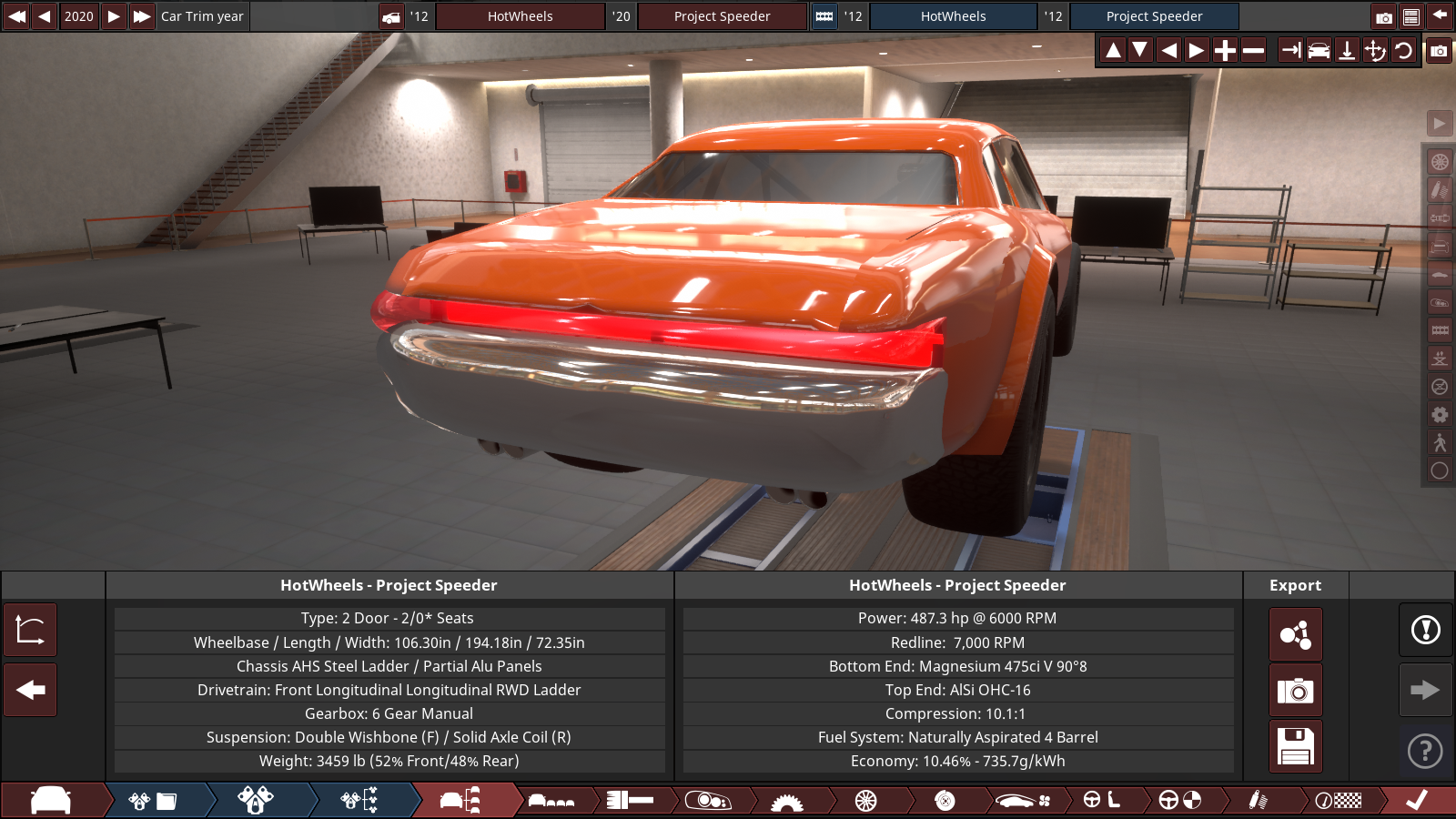The height and width of the screenshot is (819, 1456).
Task: Click the empty circle icon in side panel
Action: click(1440, 470)
